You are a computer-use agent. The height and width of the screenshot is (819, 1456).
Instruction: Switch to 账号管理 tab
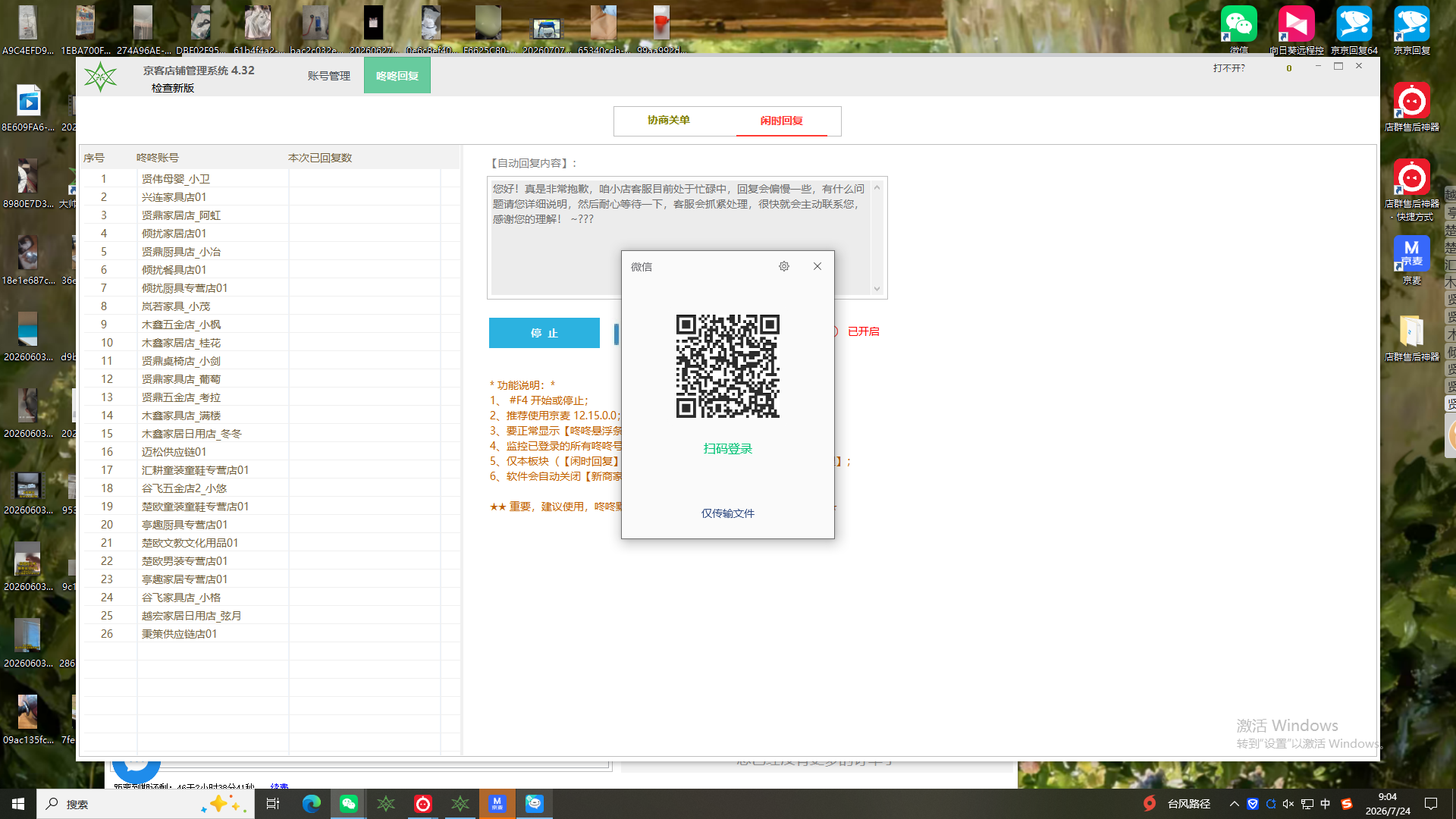pyautogui.click(x=329, y=76)
